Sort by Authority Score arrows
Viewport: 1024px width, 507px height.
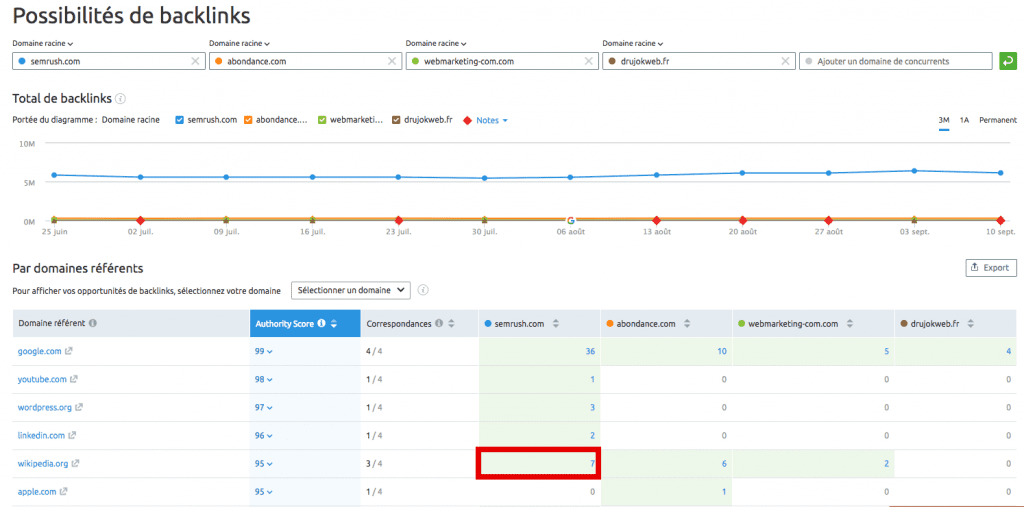pos(334,323)
